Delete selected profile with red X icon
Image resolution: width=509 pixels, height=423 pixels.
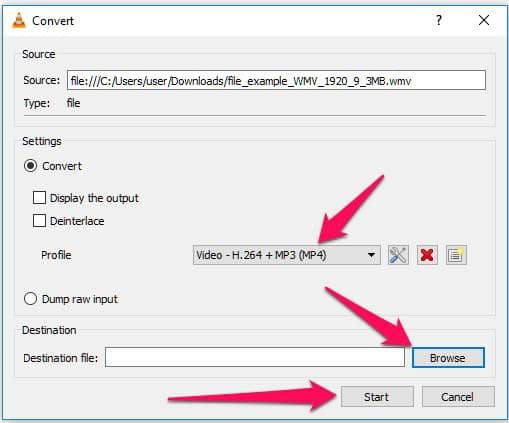pos(427,255)
